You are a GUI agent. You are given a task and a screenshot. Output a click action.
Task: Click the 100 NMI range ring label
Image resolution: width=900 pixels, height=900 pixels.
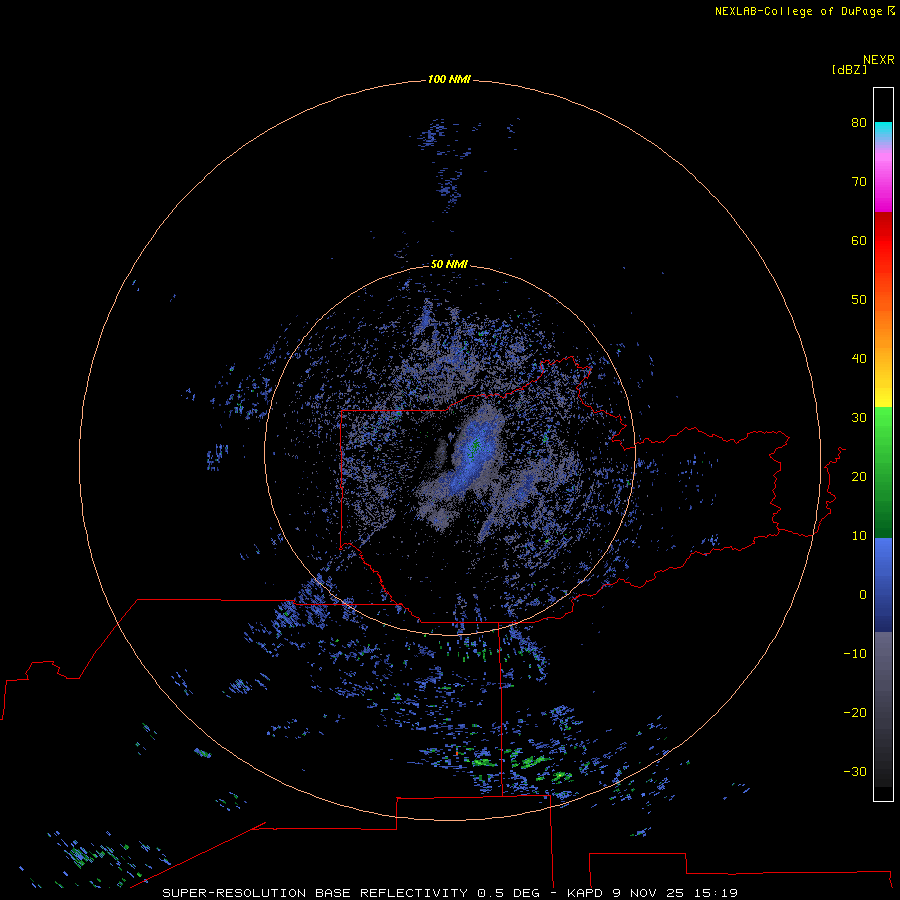click(x=449, y=79)
